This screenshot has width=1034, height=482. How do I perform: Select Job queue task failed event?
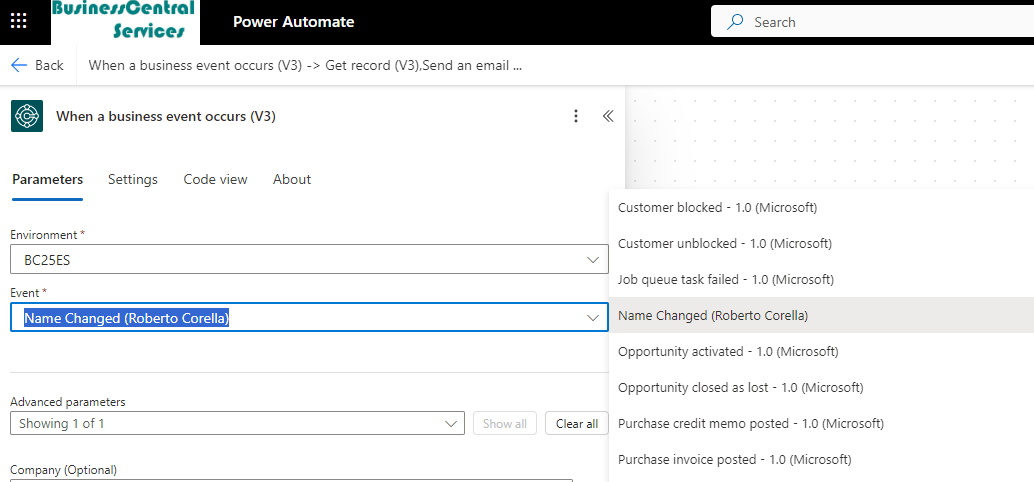(x=725, y=279)
